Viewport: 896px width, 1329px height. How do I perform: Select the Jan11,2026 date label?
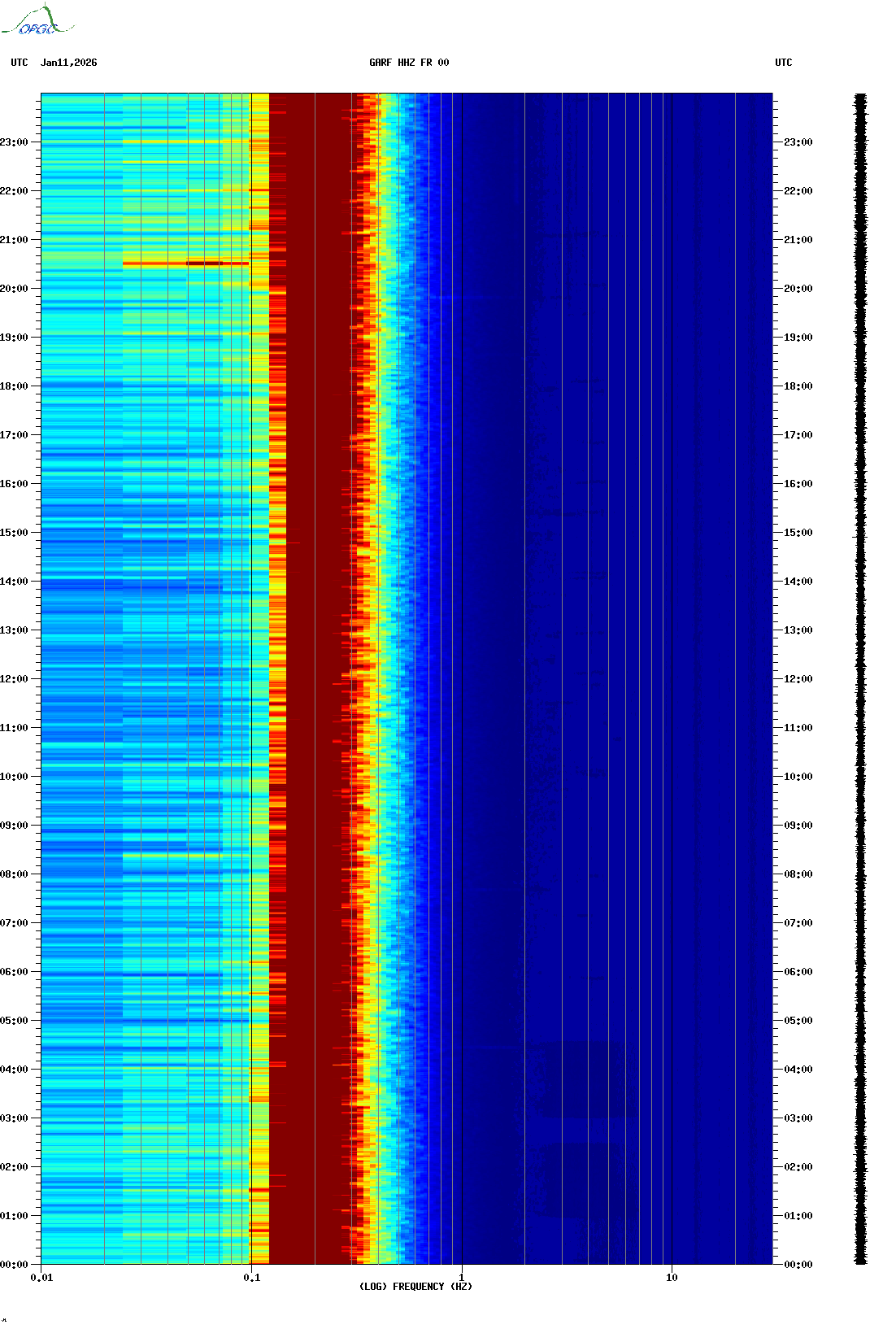tap(68, 63)
